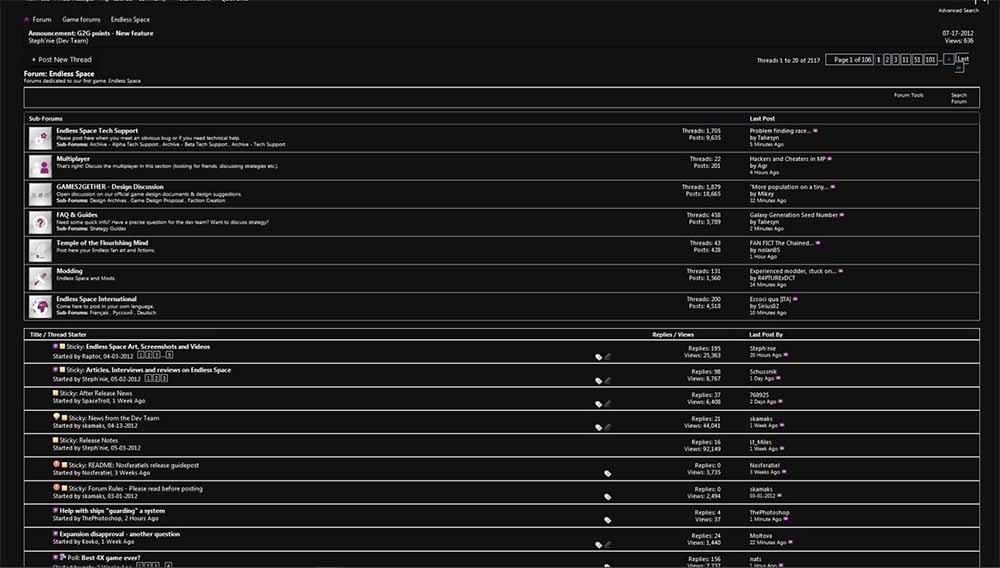Open thread 'Articles, Interviews and reviews on Endless Space'
This screenshot has height=568, width=1000.
158,370
